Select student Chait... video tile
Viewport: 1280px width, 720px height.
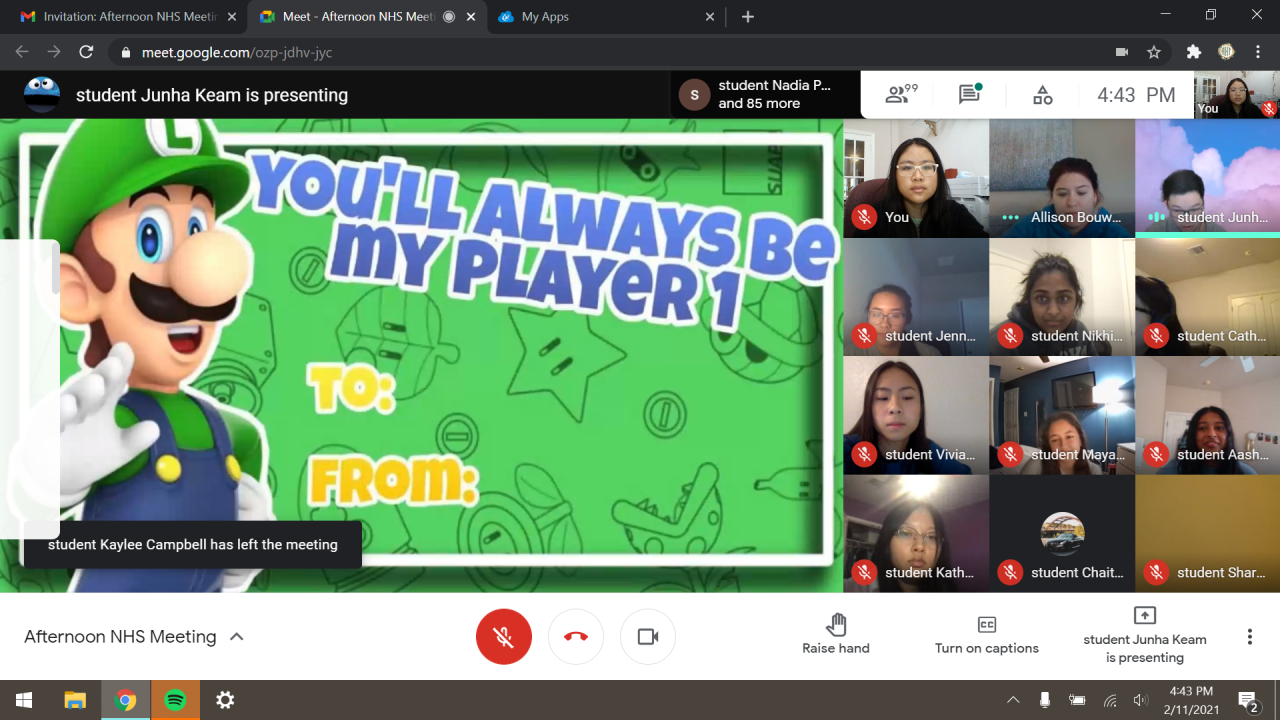click(x=1062, y=534)
